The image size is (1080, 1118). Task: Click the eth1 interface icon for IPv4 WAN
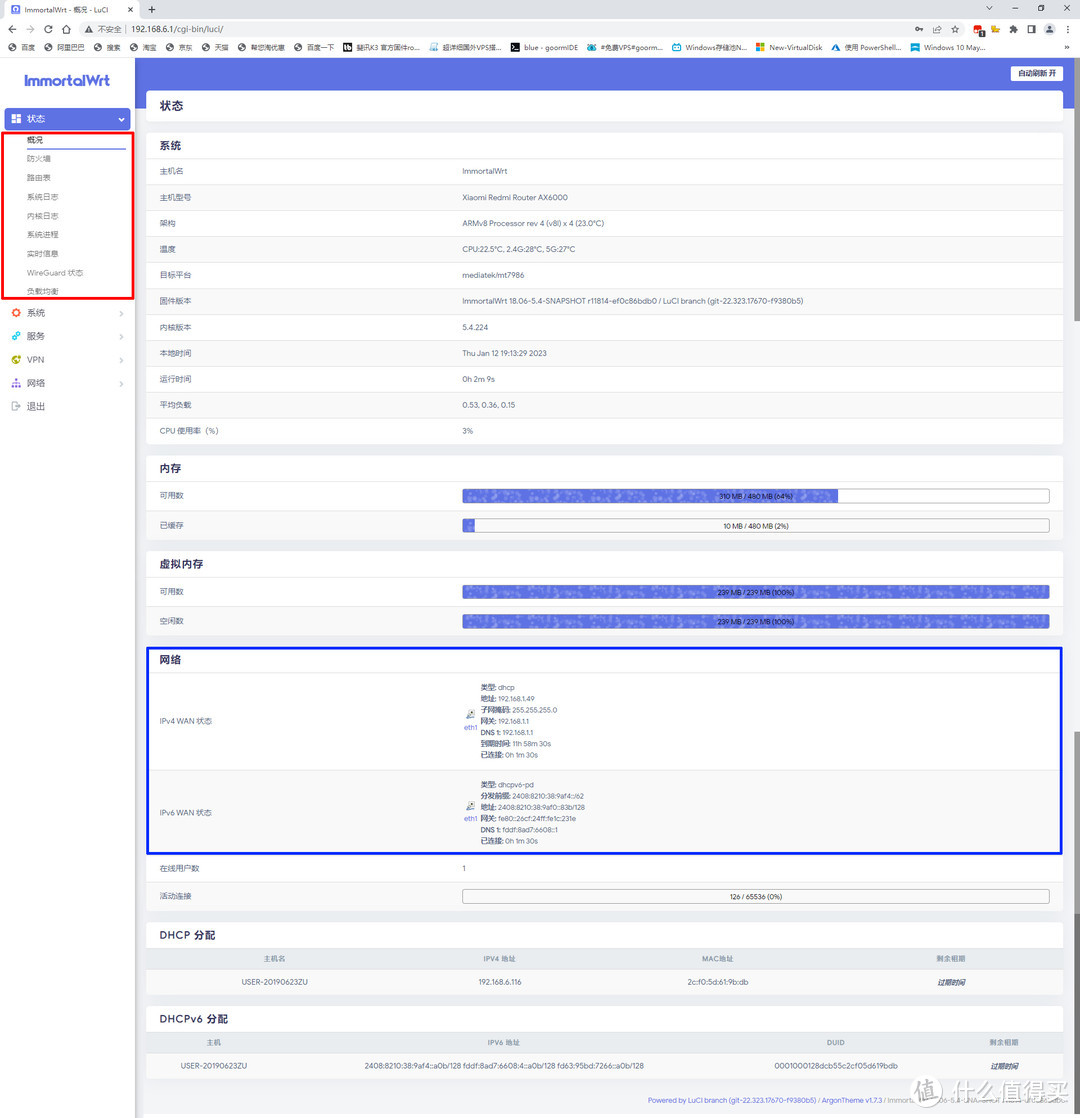point(470,714)
